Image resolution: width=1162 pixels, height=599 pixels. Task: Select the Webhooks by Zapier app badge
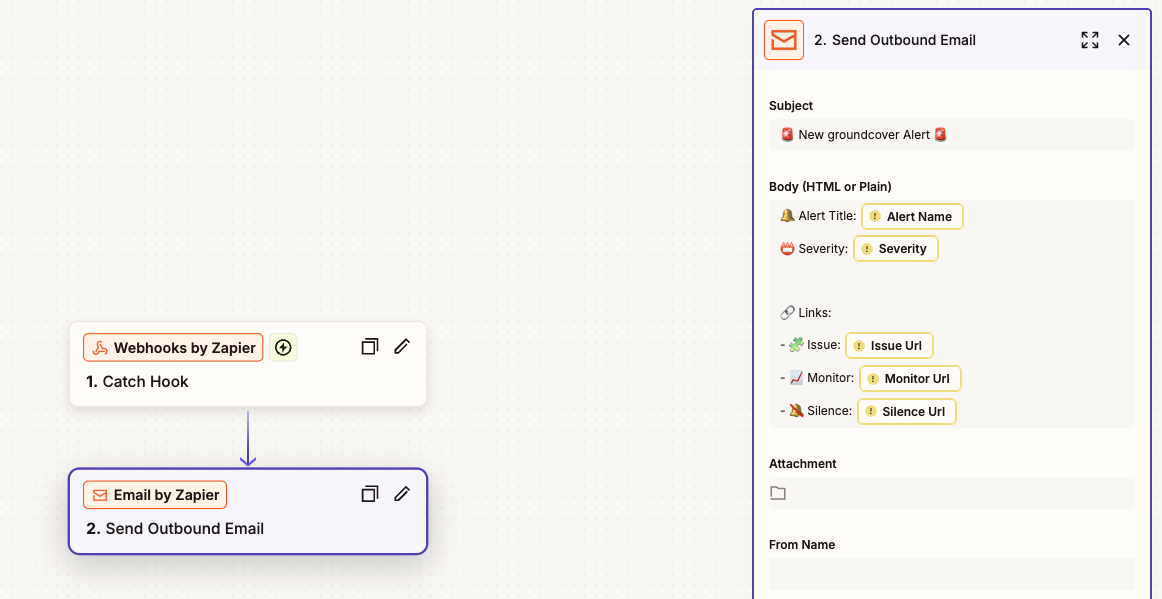coord(173,348)
